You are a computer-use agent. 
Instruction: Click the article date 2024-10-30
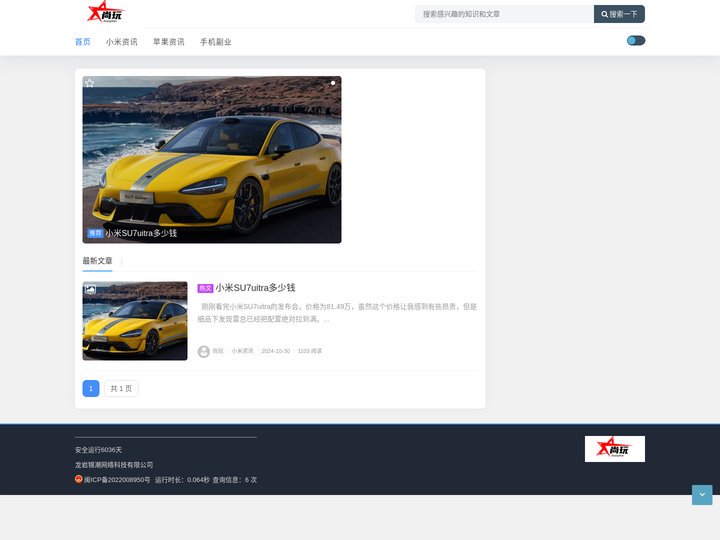click(x=276, y=351)
